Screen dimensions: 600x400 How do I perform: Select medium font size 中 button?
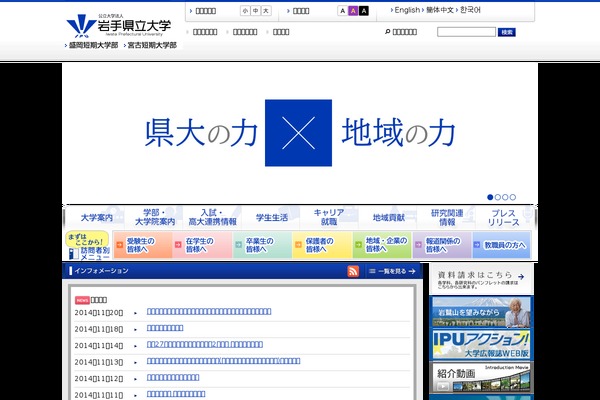[x=255, y=11]
